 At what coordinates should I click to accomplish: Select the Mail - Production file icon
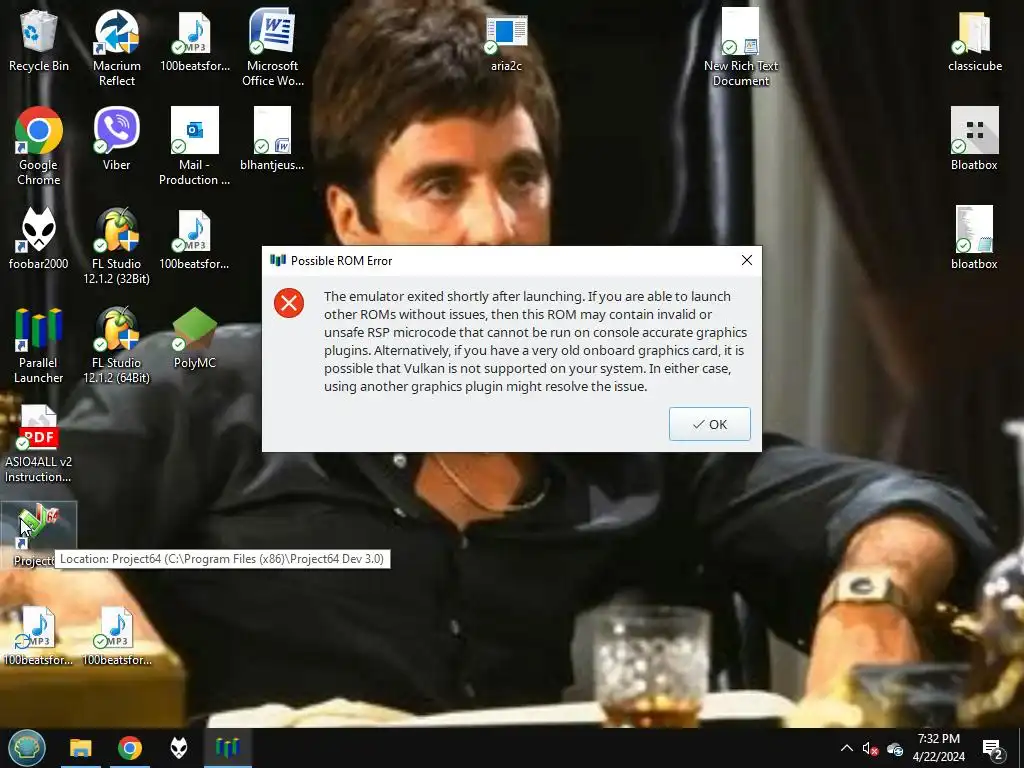pyautogui.click(x=194, y=146)
